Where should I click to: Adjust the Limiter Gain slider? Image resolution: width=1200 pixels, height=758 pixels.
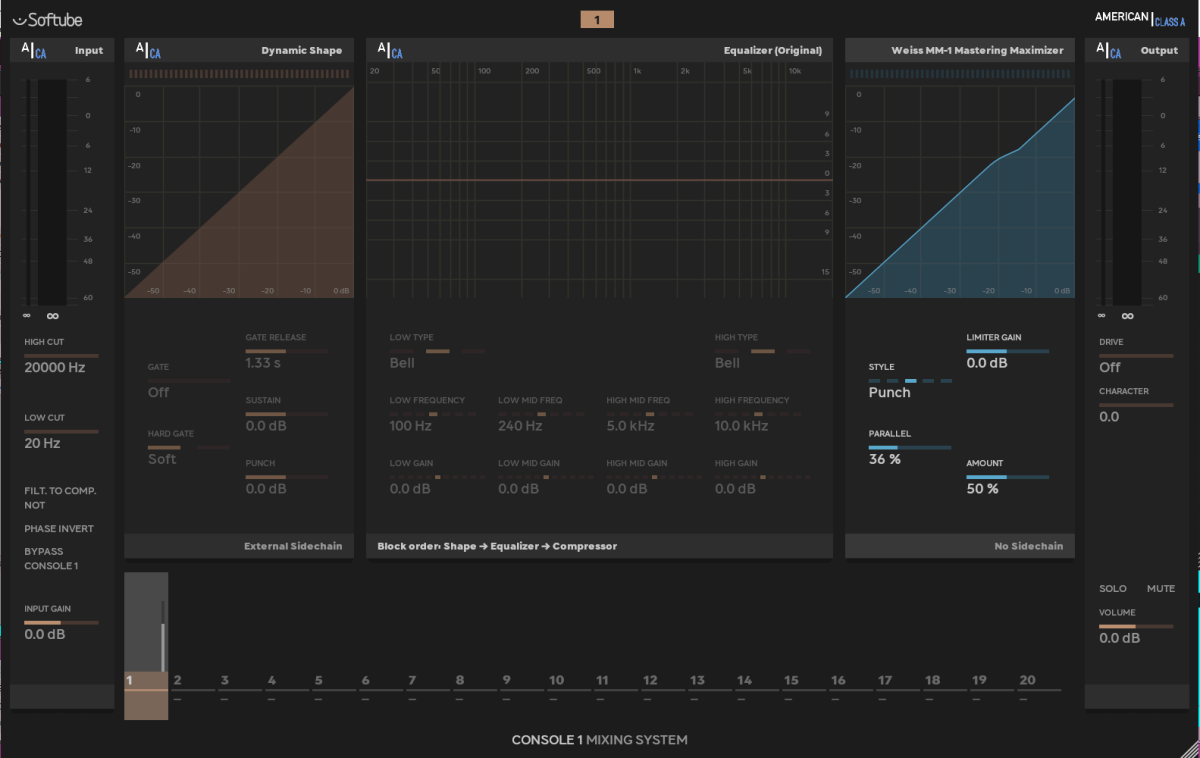1008,351
